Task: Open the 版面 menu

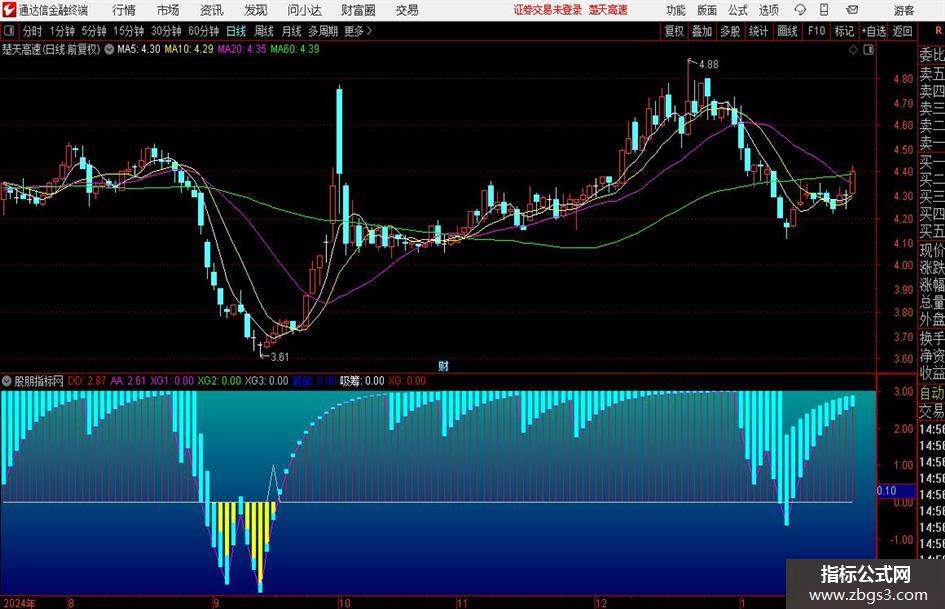Action: pyautogui.click(x=707, y=10)
